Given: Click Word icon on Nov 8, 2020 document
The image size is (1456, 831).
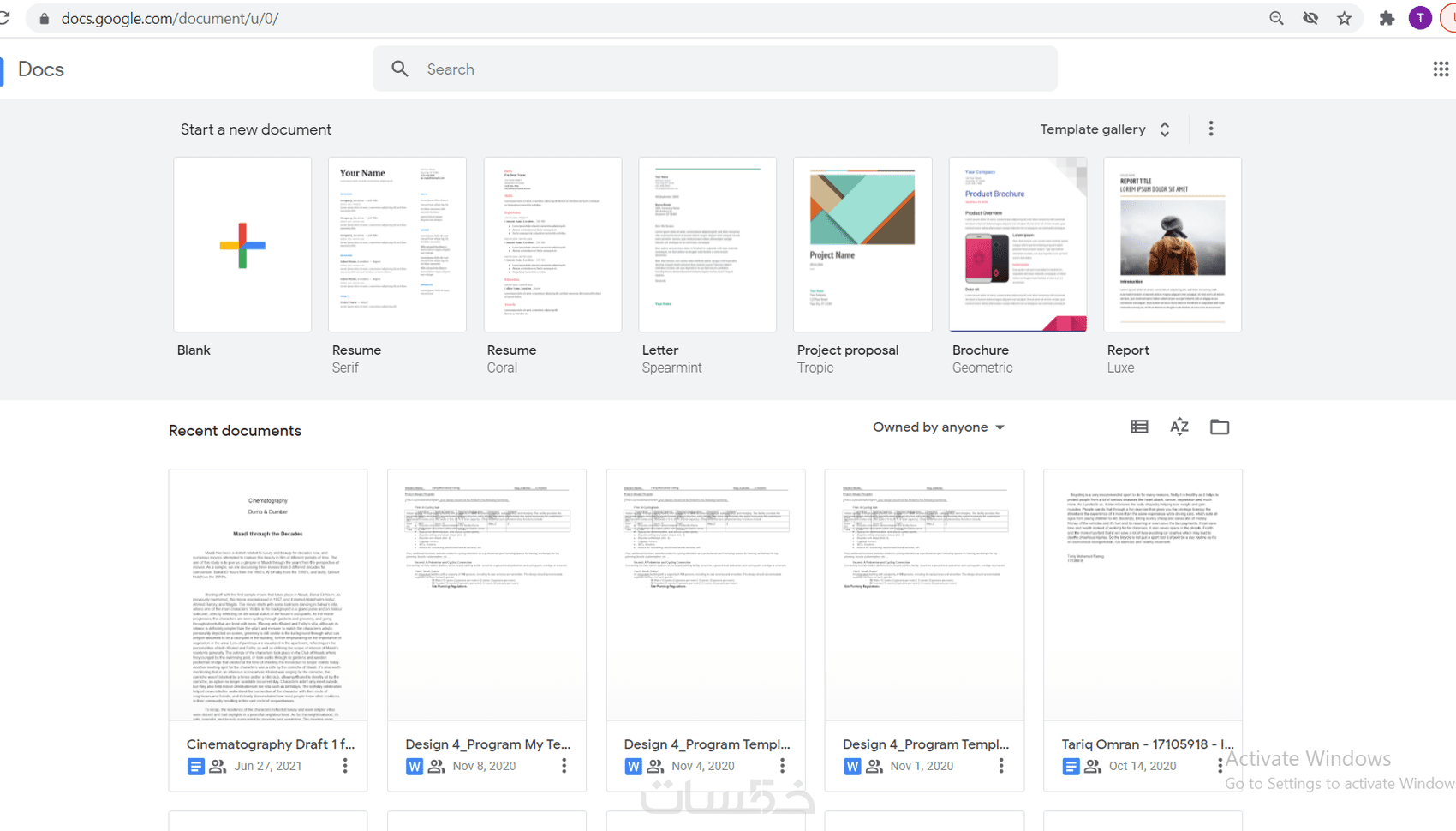Looking at the screenshot, I should pos(414,767).
